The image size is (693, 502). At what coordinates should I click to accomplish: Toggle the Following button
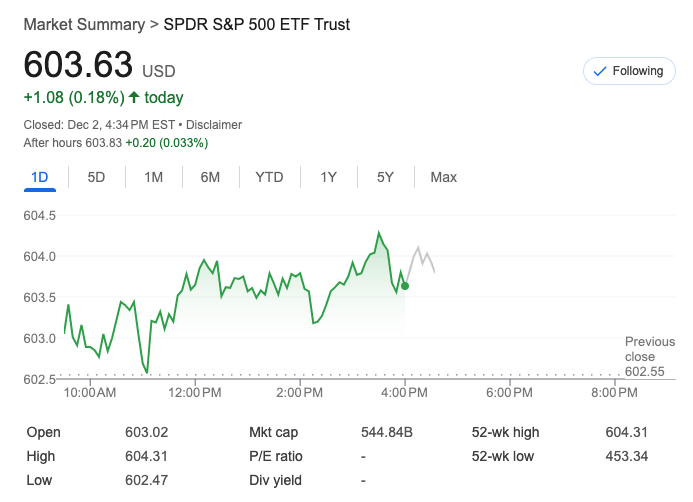[628, 71]
